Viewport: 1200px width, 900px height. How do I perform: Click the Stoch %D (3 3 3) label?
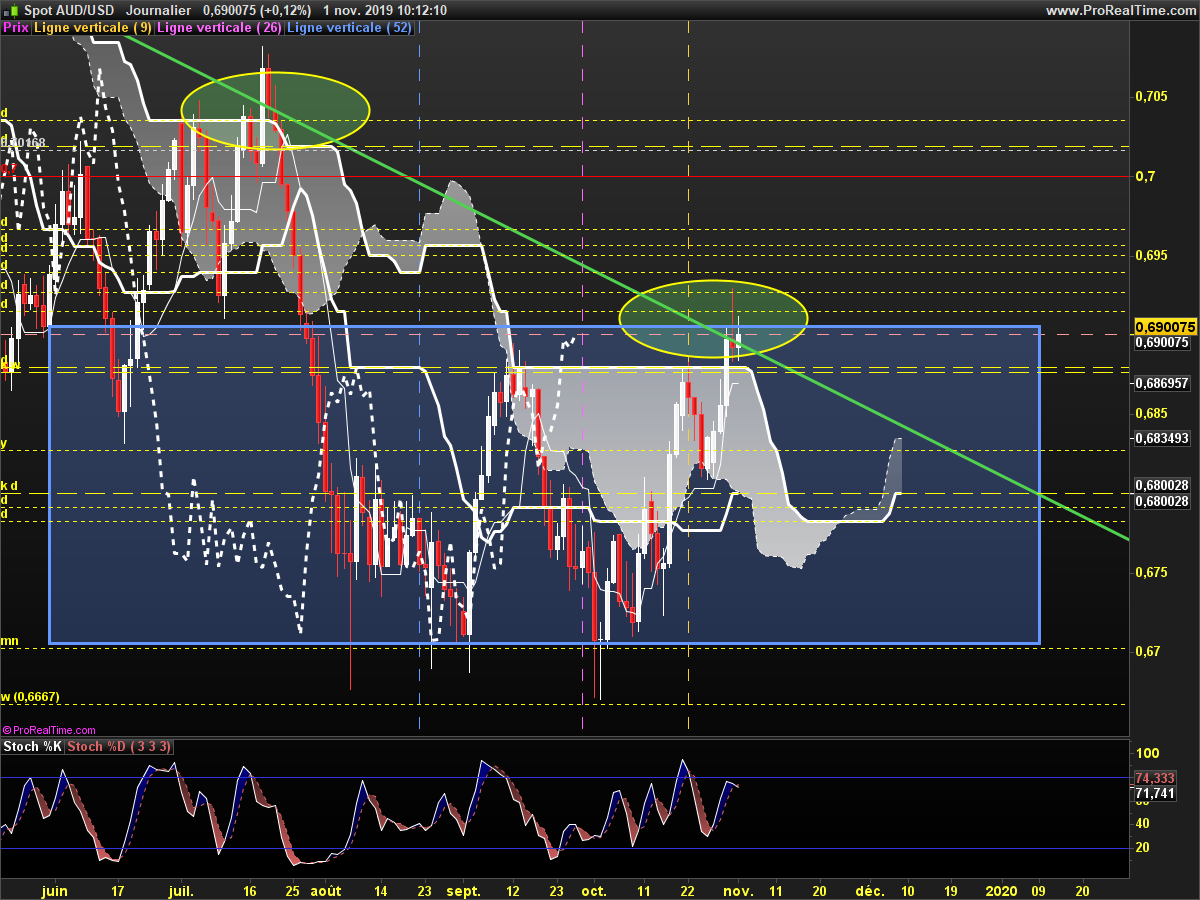[x=120, y=746]
